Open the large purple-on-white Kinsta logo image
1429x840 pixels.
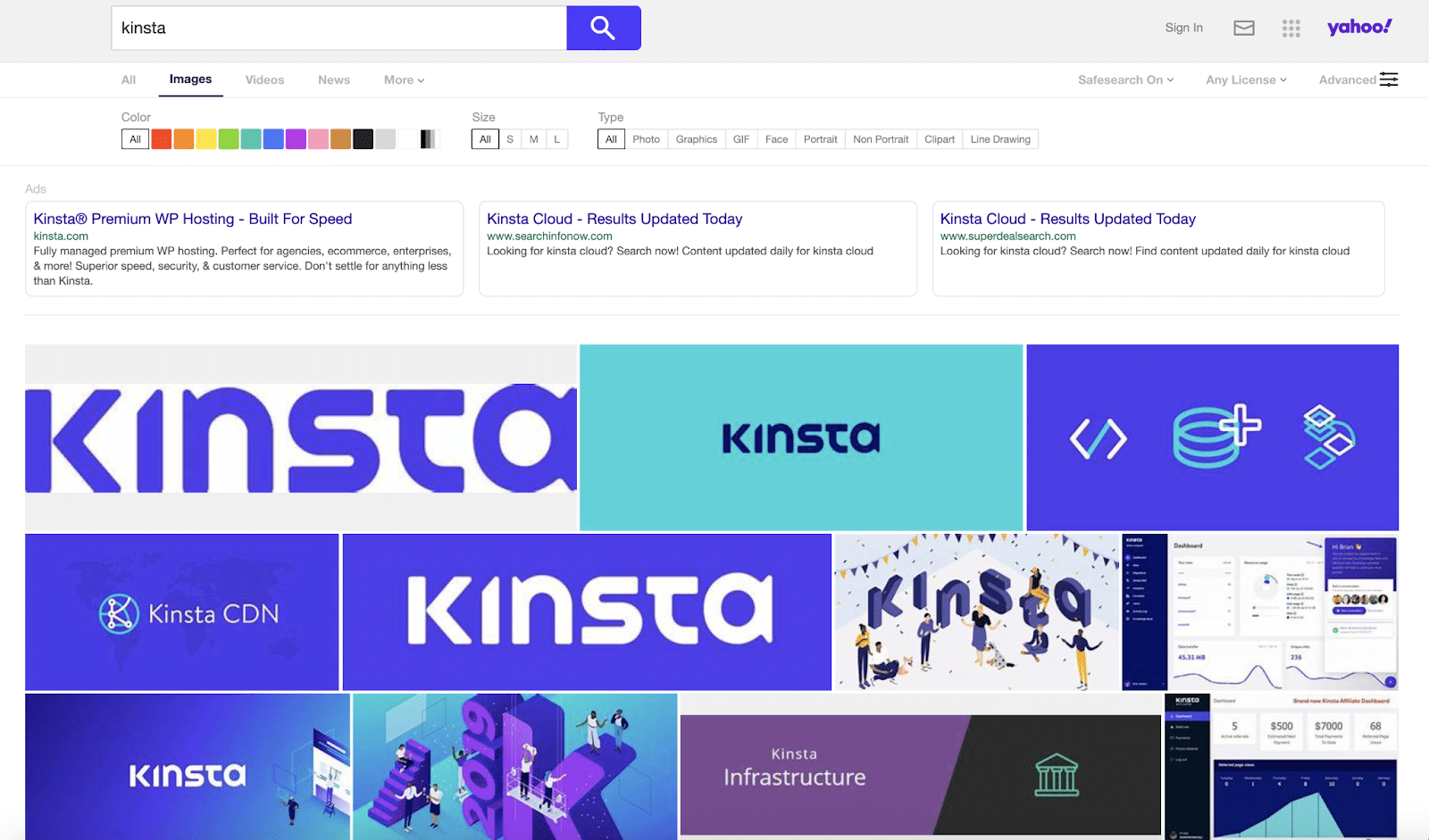[301, 437]
